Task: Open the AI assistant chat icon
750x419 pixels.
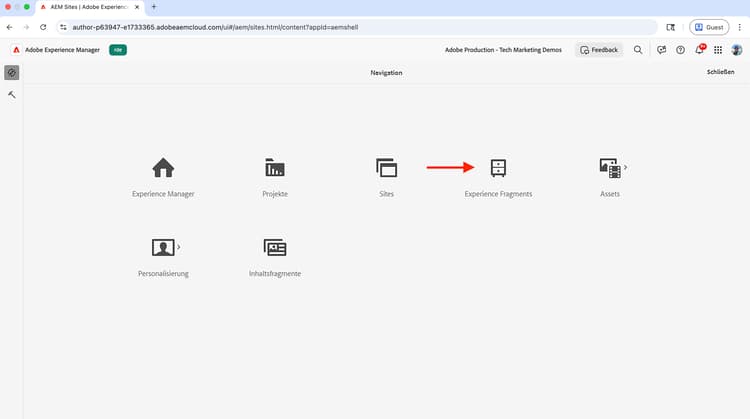Action: pyautogui.click(x=662, y=50)
